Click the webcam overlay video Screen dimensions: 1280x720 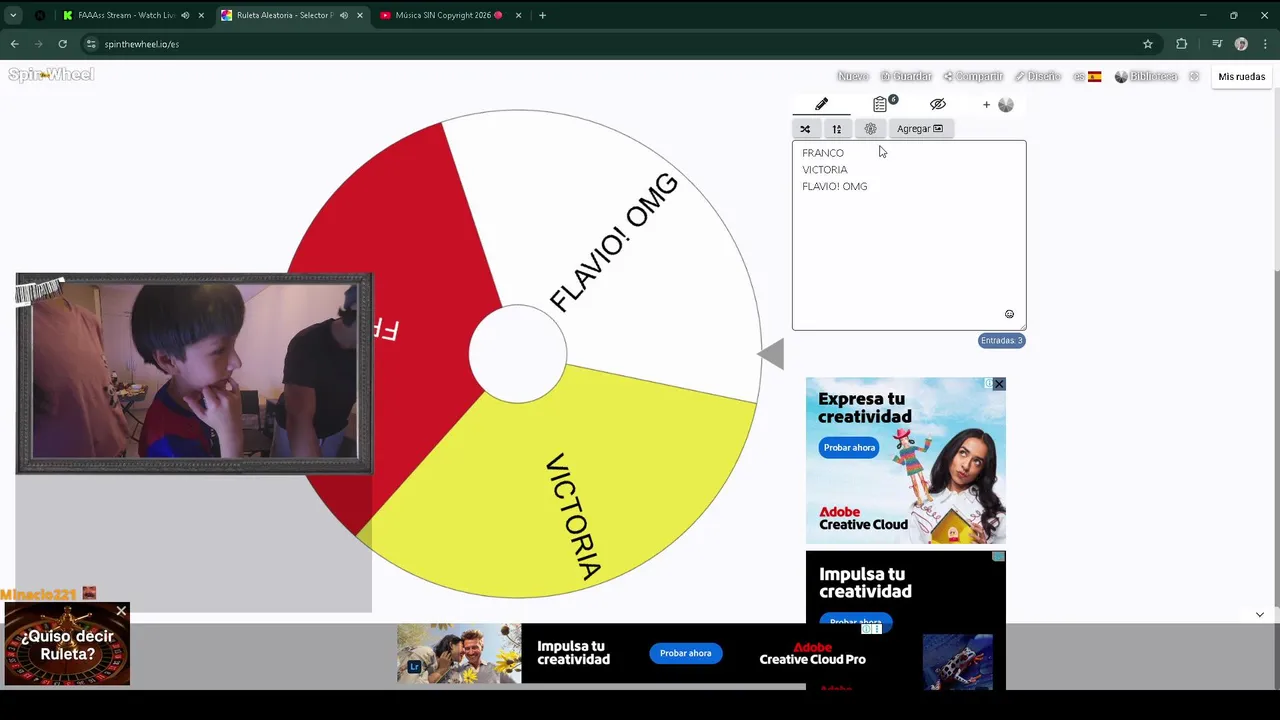click(x=194, y=372)
